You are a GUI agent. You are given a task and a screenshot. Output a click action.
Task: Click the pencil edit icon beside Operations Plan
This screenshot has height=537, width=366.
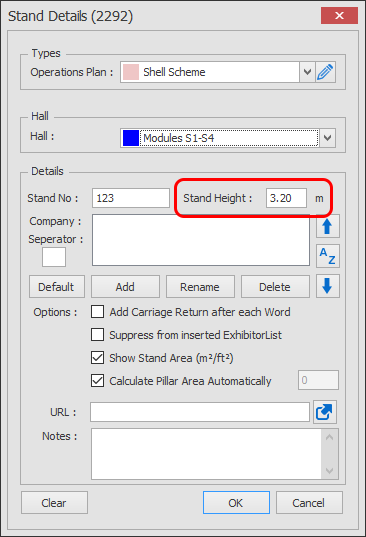[x=325, y=72]
